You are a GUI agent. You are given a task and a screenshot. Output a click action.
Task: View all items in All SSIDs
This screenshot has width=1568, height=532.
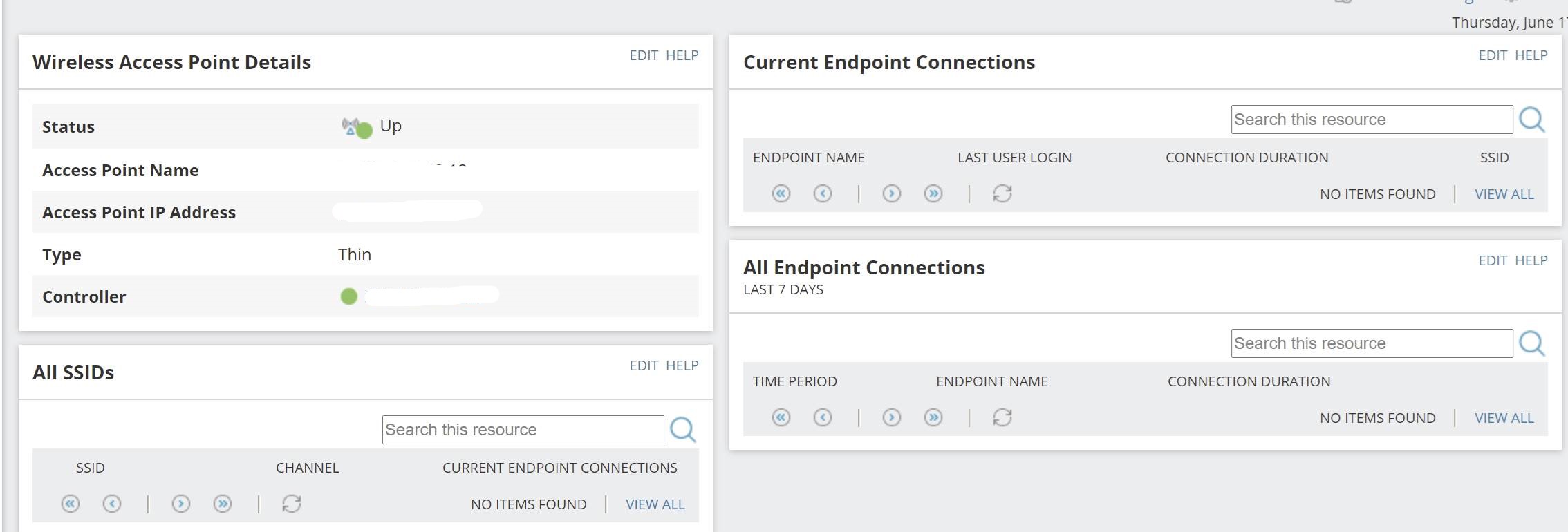point(655,504)
